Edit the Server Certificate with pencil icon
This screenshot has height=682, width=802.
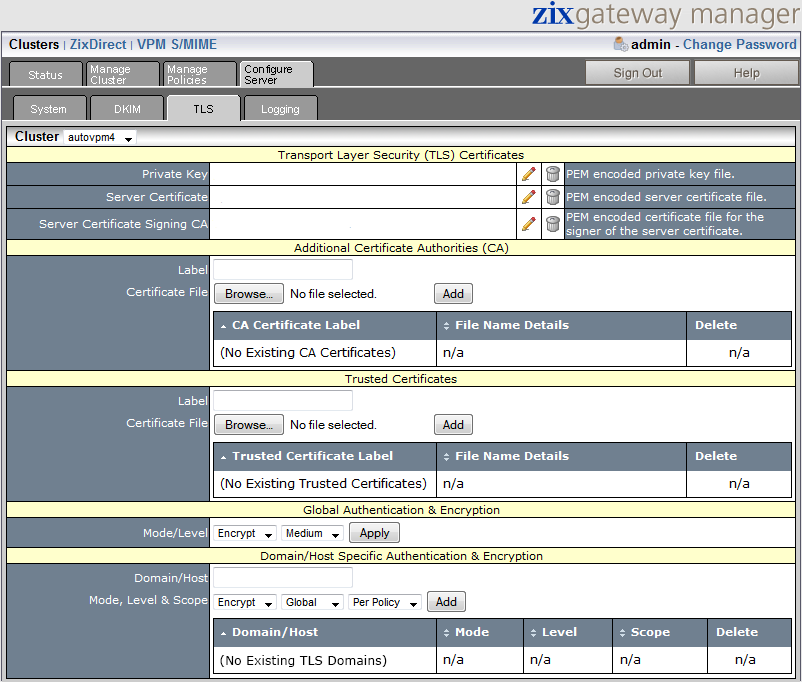tap(529, 197)
